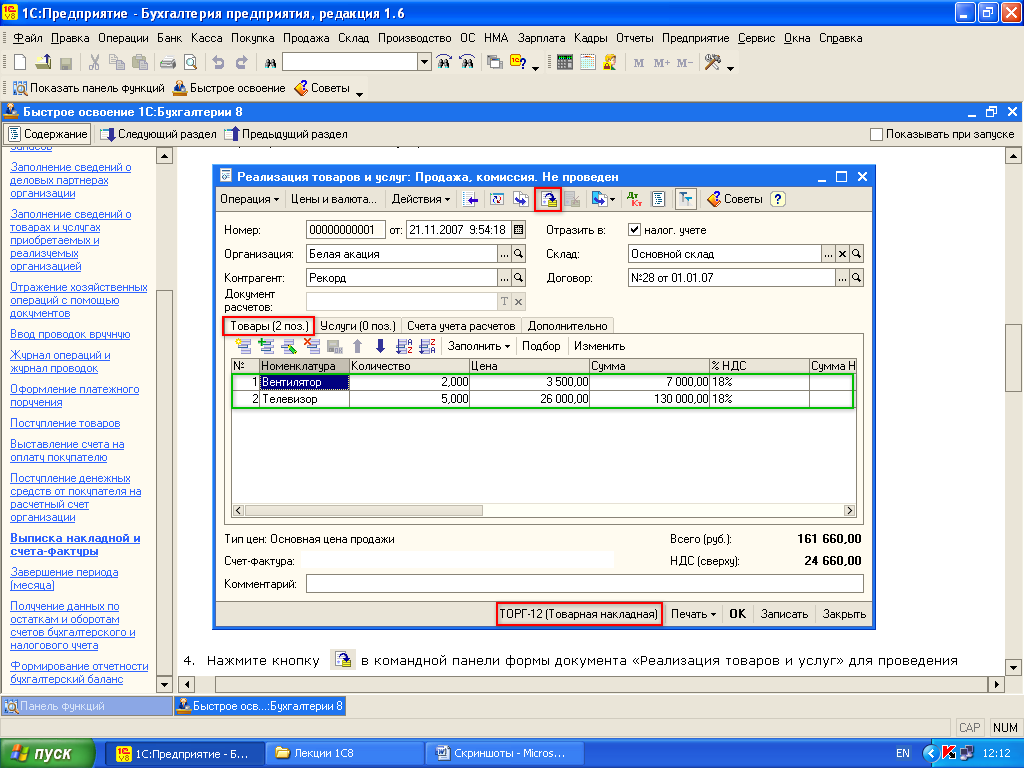The height and width of the screenshot is (768, 1024).
Task: Select the Телевизор row cell
Action: (304, 399)
